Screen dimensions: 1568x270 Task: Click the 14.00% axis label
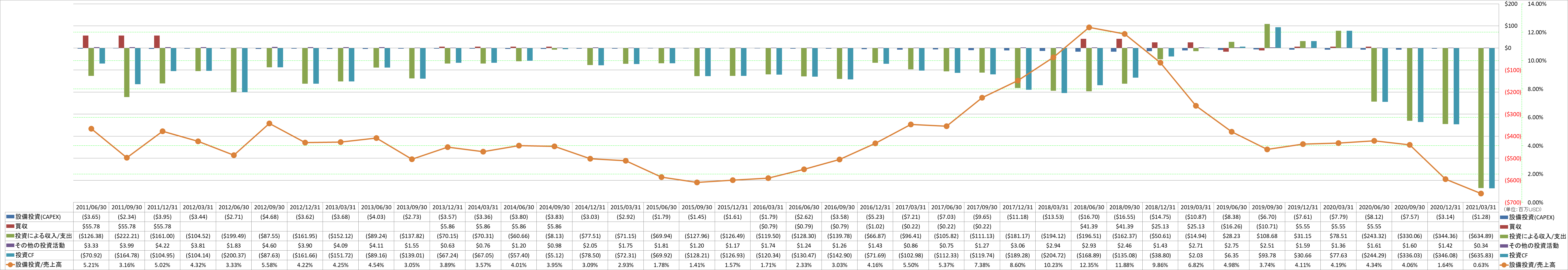point(1537,4)
